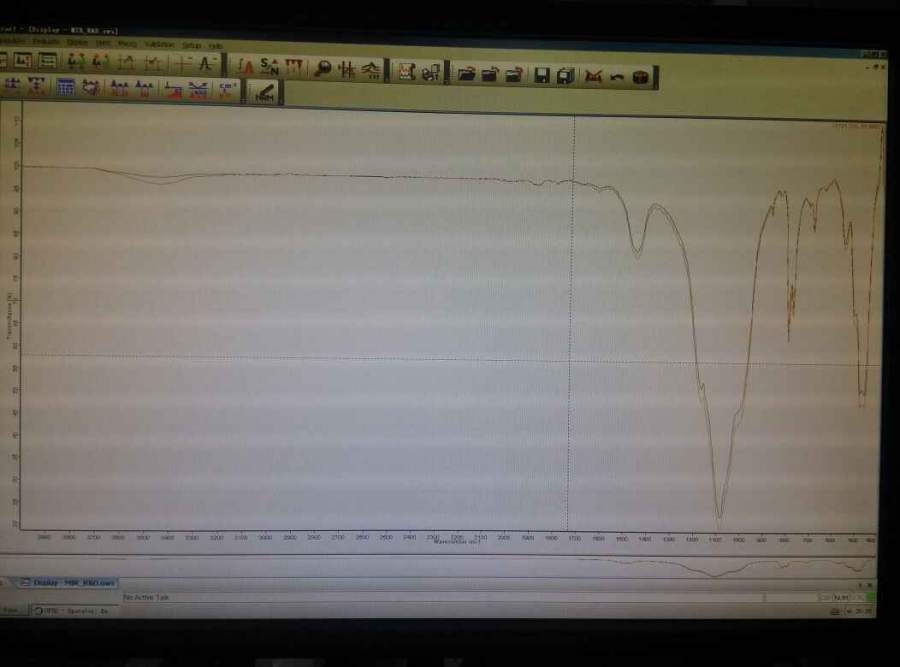Screen dimensions: 900x667
Task: Click the first purple icon in second row
Action: 12,86
